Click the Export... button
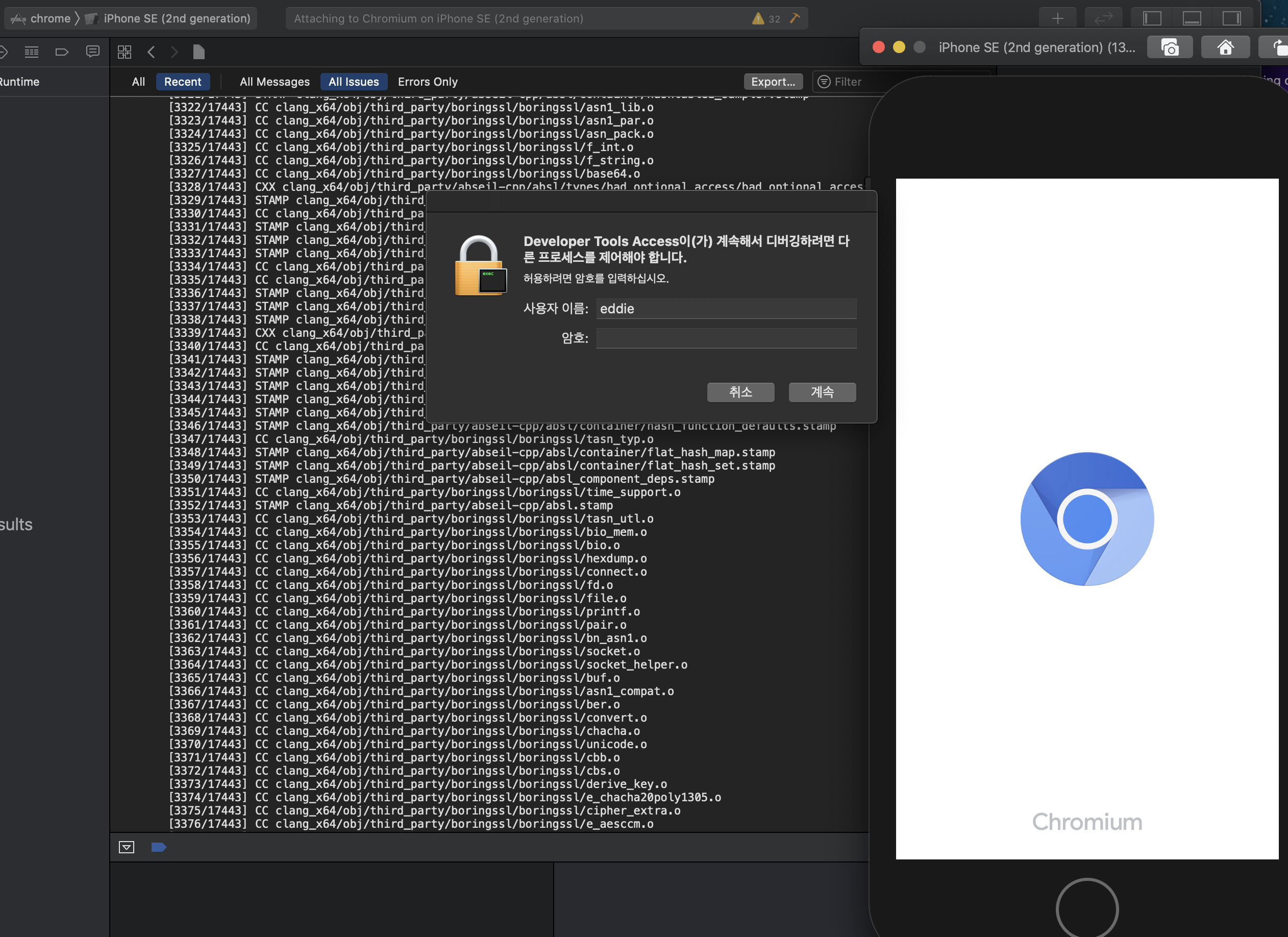The image size is (1288, 937). pos(774,82)
